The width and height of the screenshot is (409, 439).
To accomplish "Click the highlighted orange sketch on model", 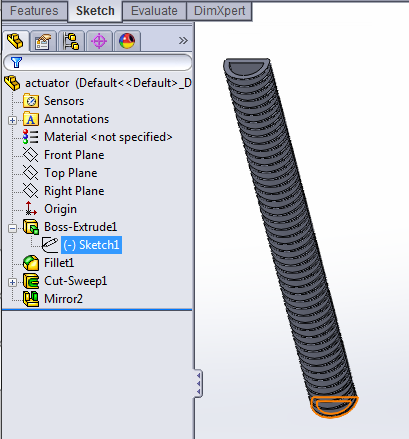I will click(334, 406).
